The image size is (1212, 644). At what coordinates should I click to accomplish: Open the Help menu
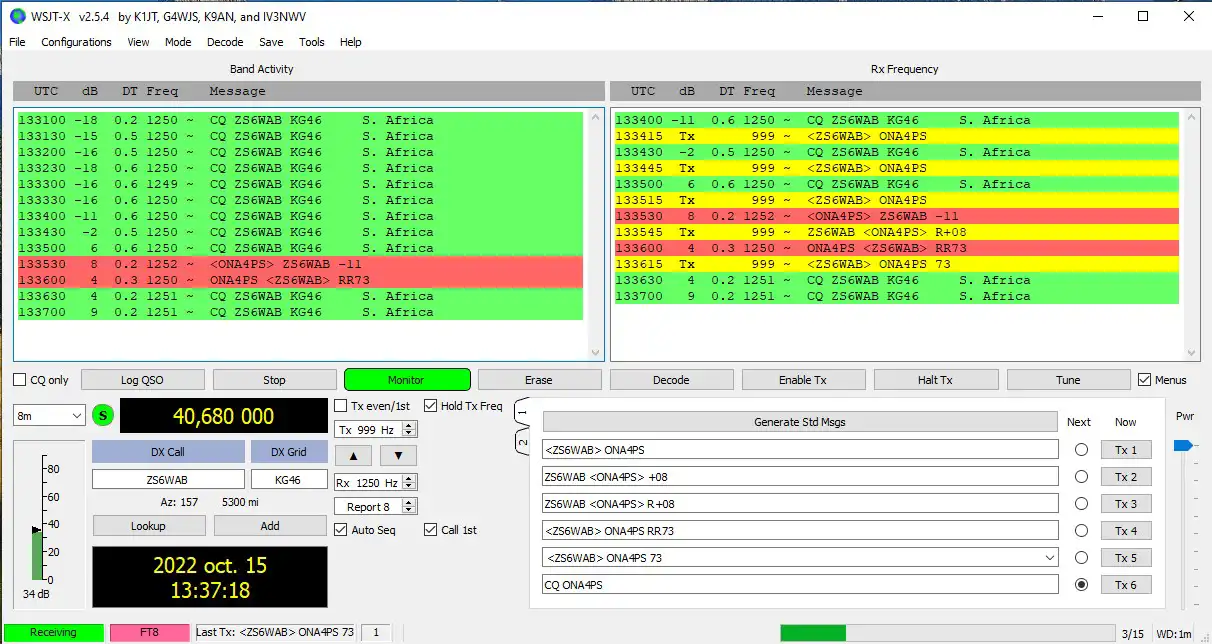pyautogui.click(x=351, y=42)
